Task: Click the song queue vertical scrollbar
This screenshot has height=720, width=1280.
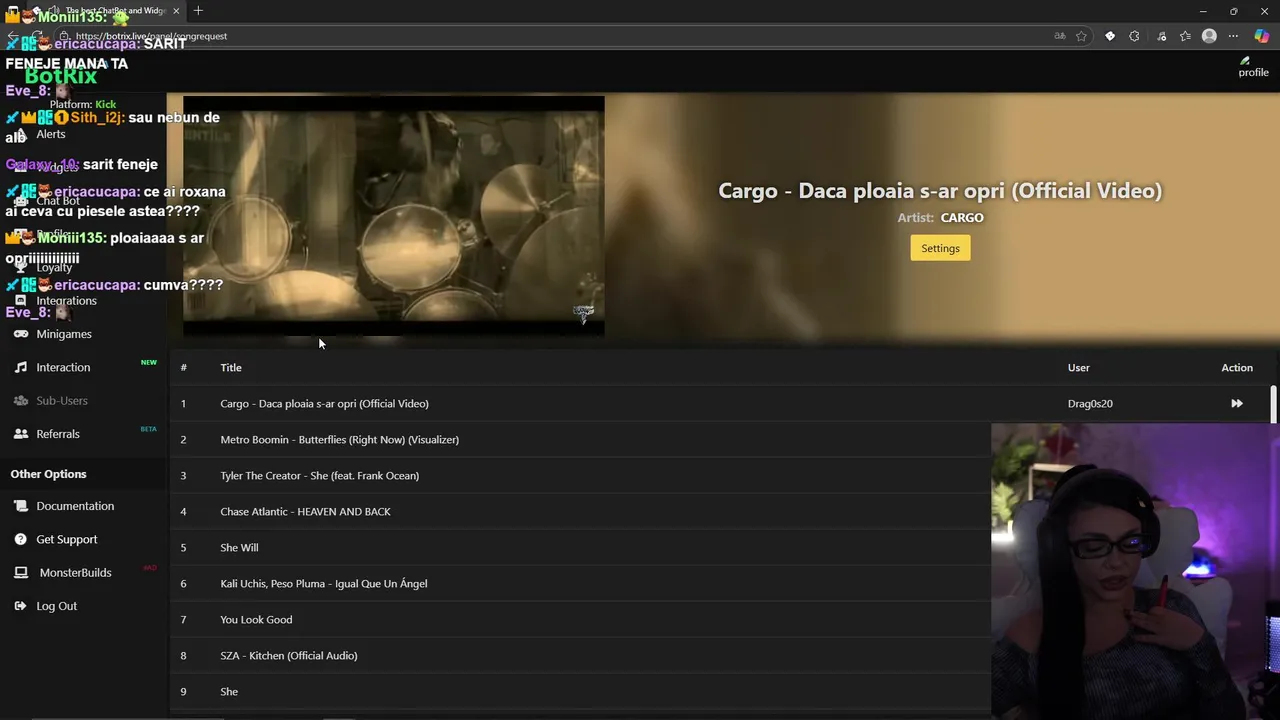Action: pos(1273,404)
